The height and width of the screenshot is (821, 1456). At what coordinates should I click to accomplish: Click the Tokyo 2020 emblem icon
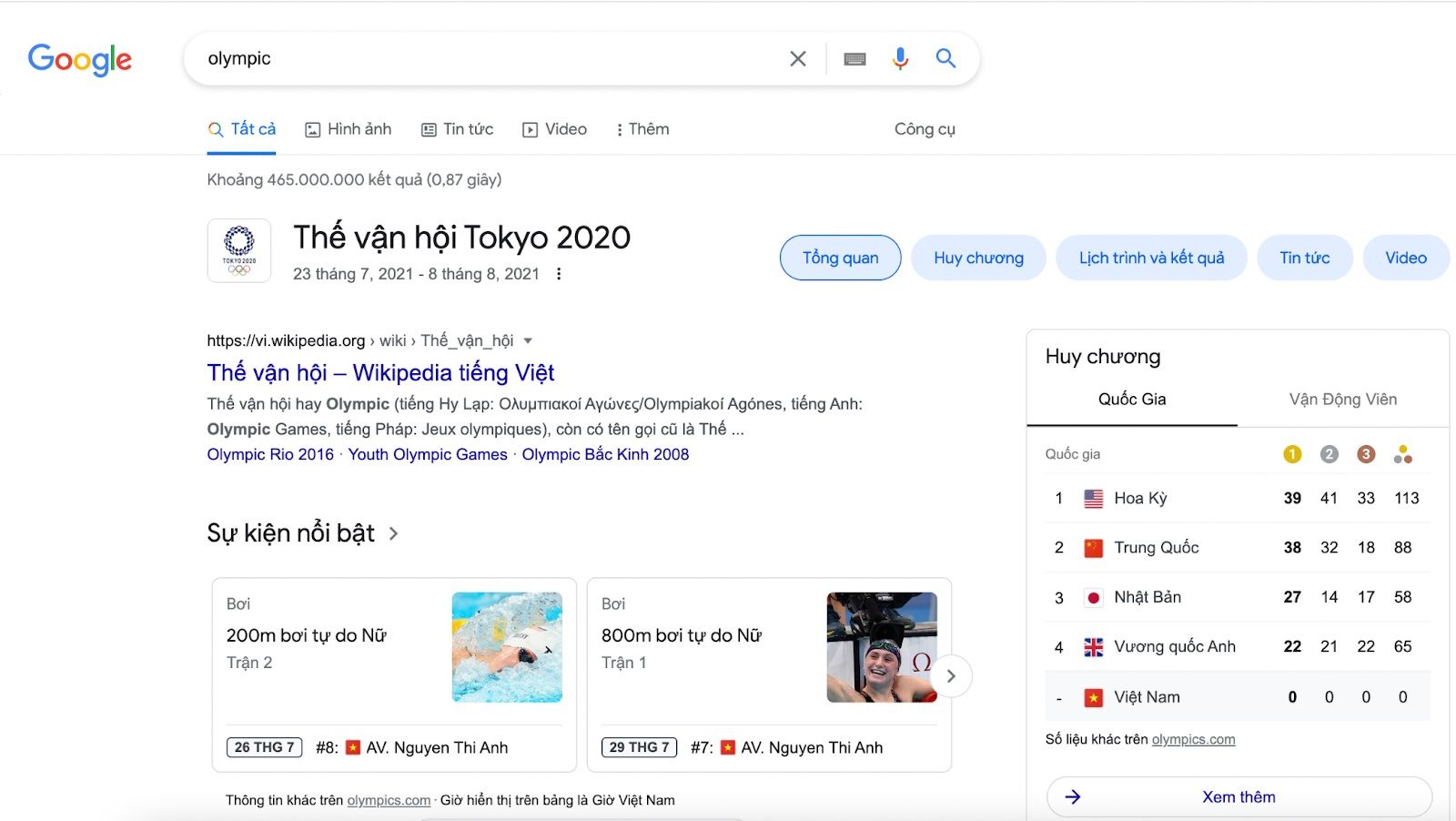[x=239, y=250]
